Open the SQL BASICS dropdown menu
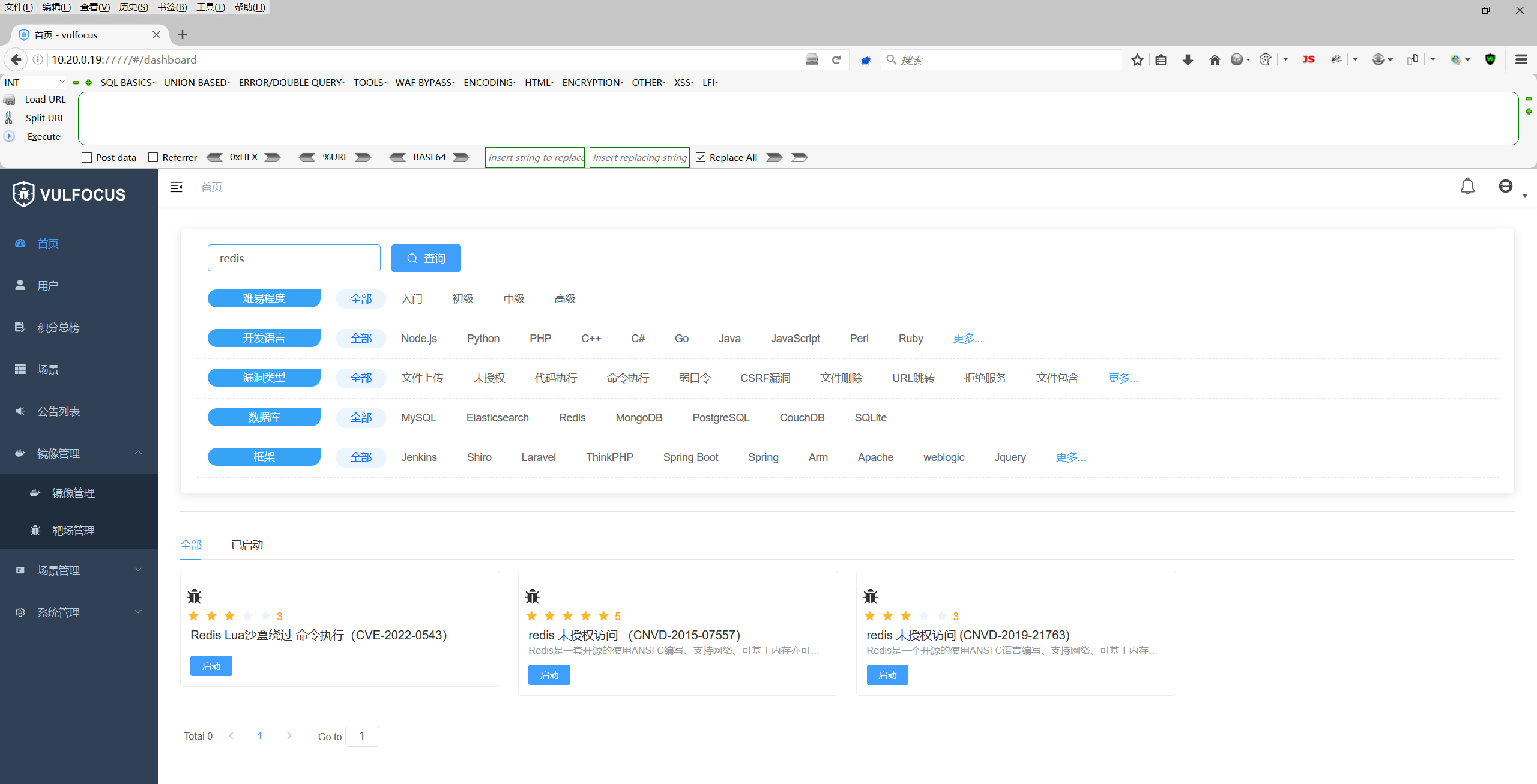Viewport: 1537px width, 784px height. pyautogui.click(x=127, y=82)
